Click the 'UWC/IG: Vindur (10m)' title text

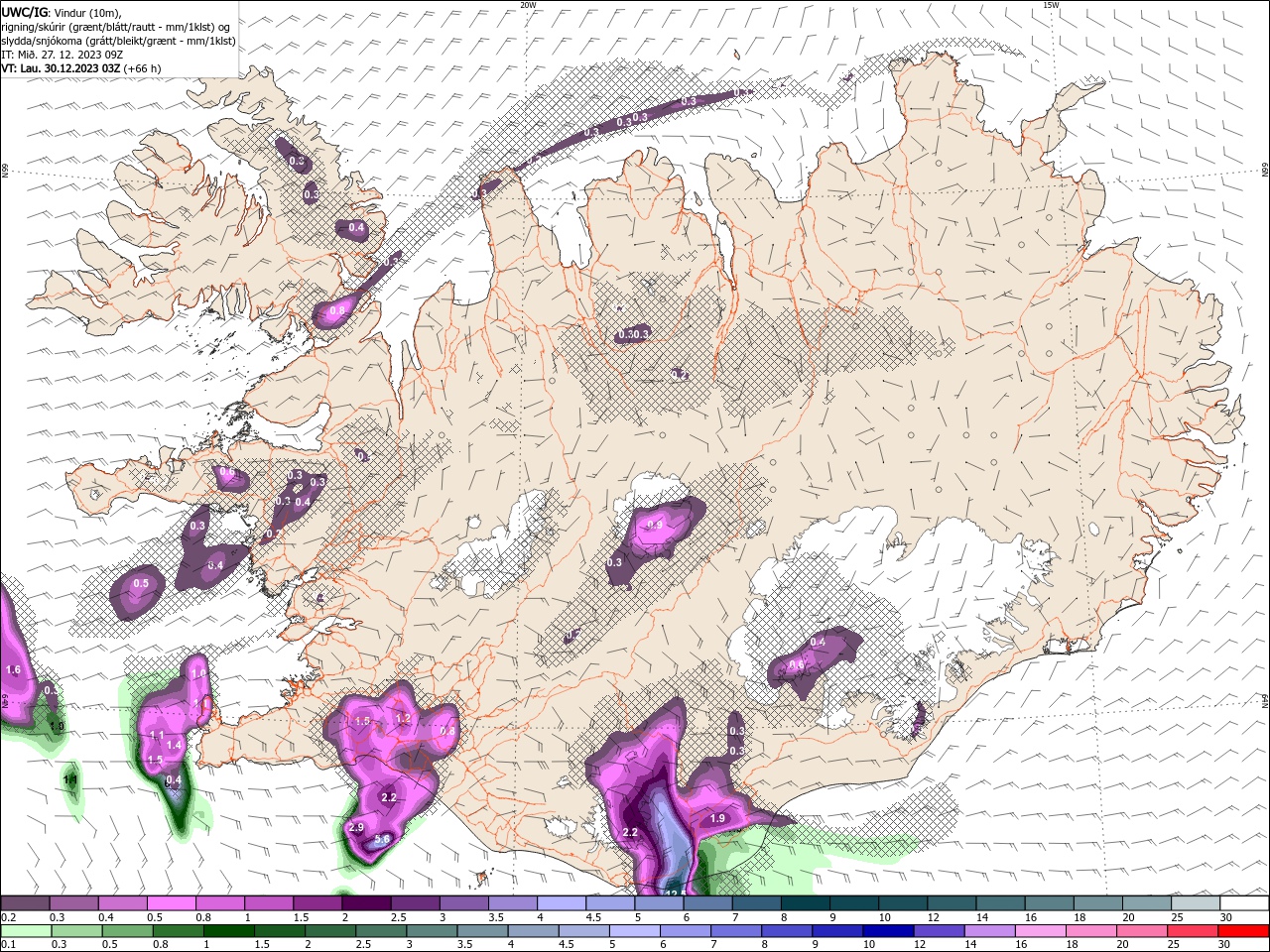(x=60, y=12)
